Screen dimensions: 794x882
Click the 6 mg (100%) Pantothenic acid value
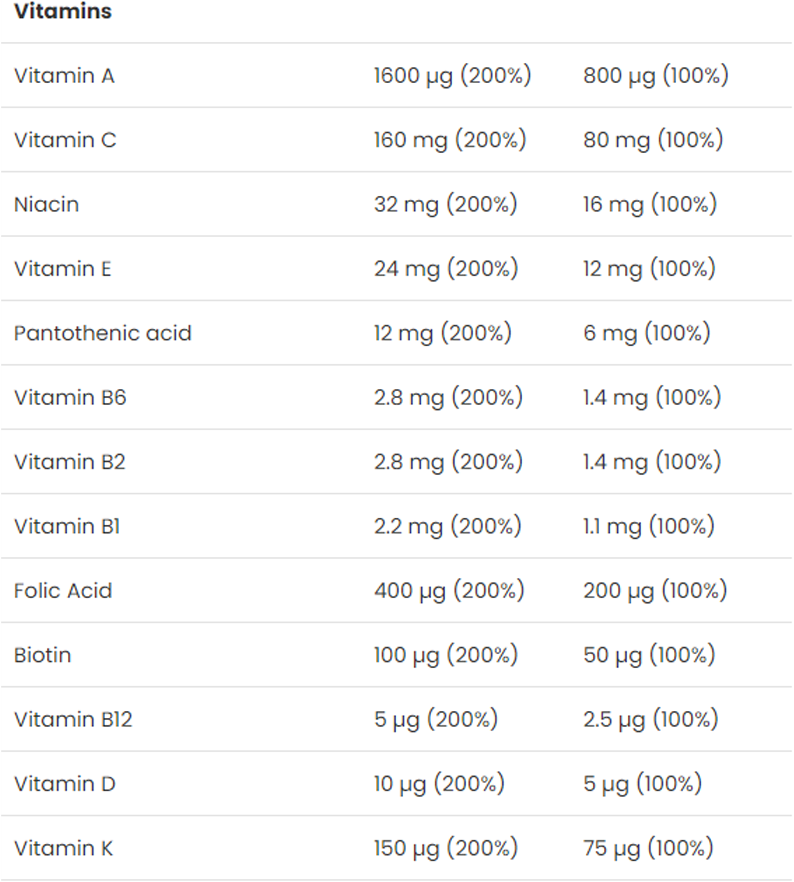pyautogui.click(x=646, y=333)
